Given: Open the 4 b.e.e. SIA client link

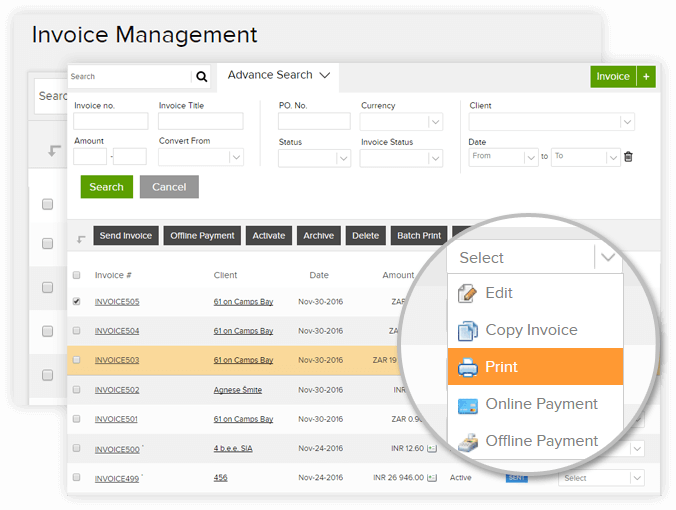Looking at the screenshot, I should [233, 448].
